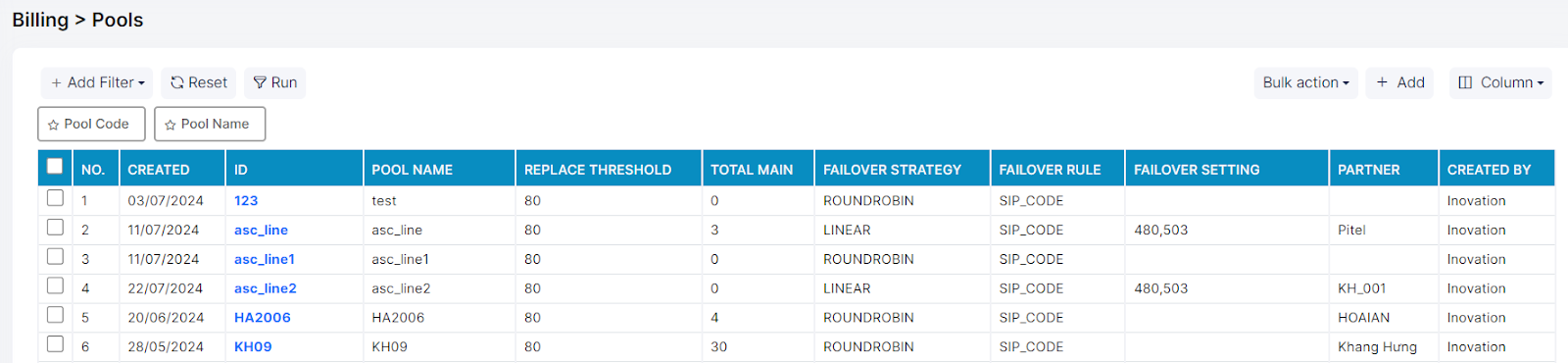Click the FAILOVER STRATEGY column header
Image resolution: width=1568 pixels, height=363 pixels.
pos(892,170)
